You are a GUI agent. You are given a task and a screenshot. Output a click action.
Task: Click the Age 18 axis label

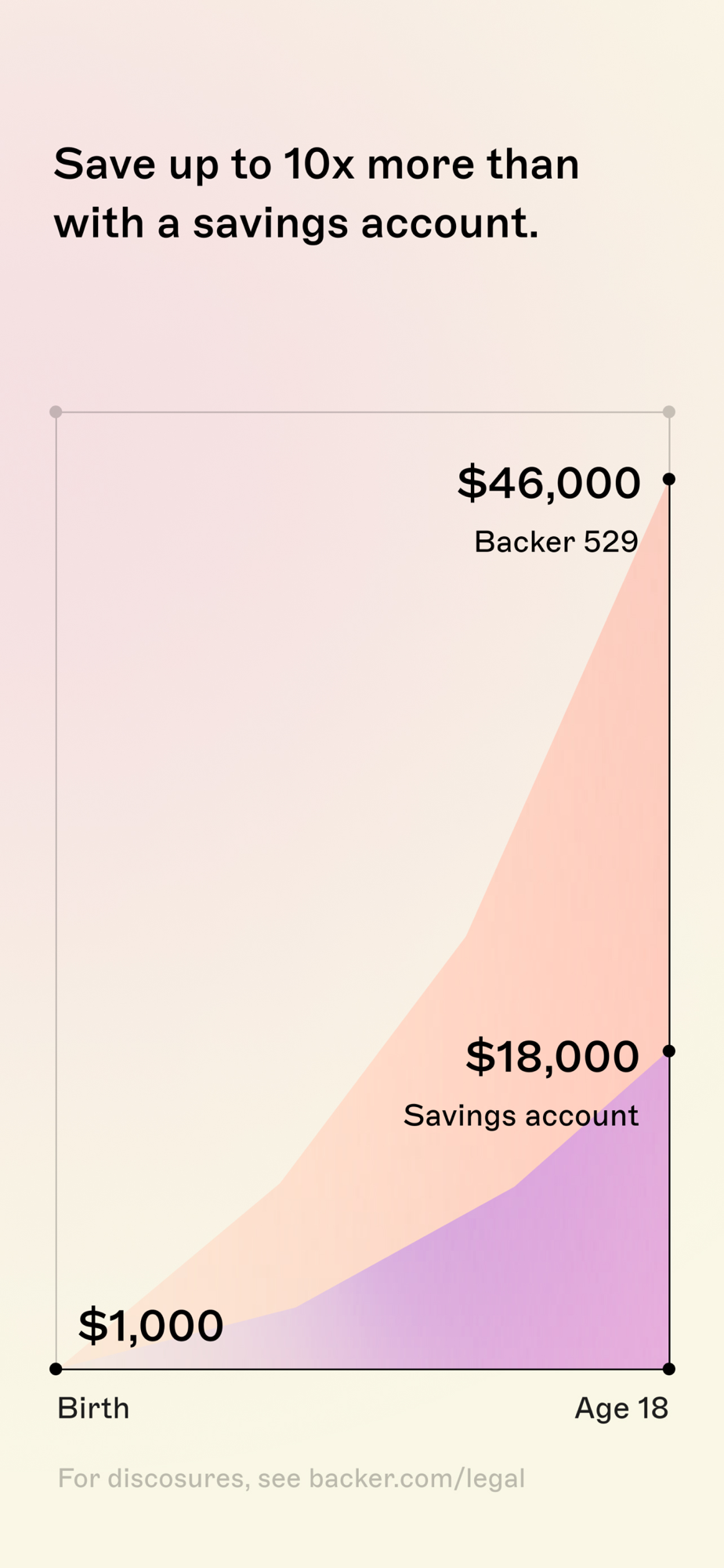(621, 1409)
